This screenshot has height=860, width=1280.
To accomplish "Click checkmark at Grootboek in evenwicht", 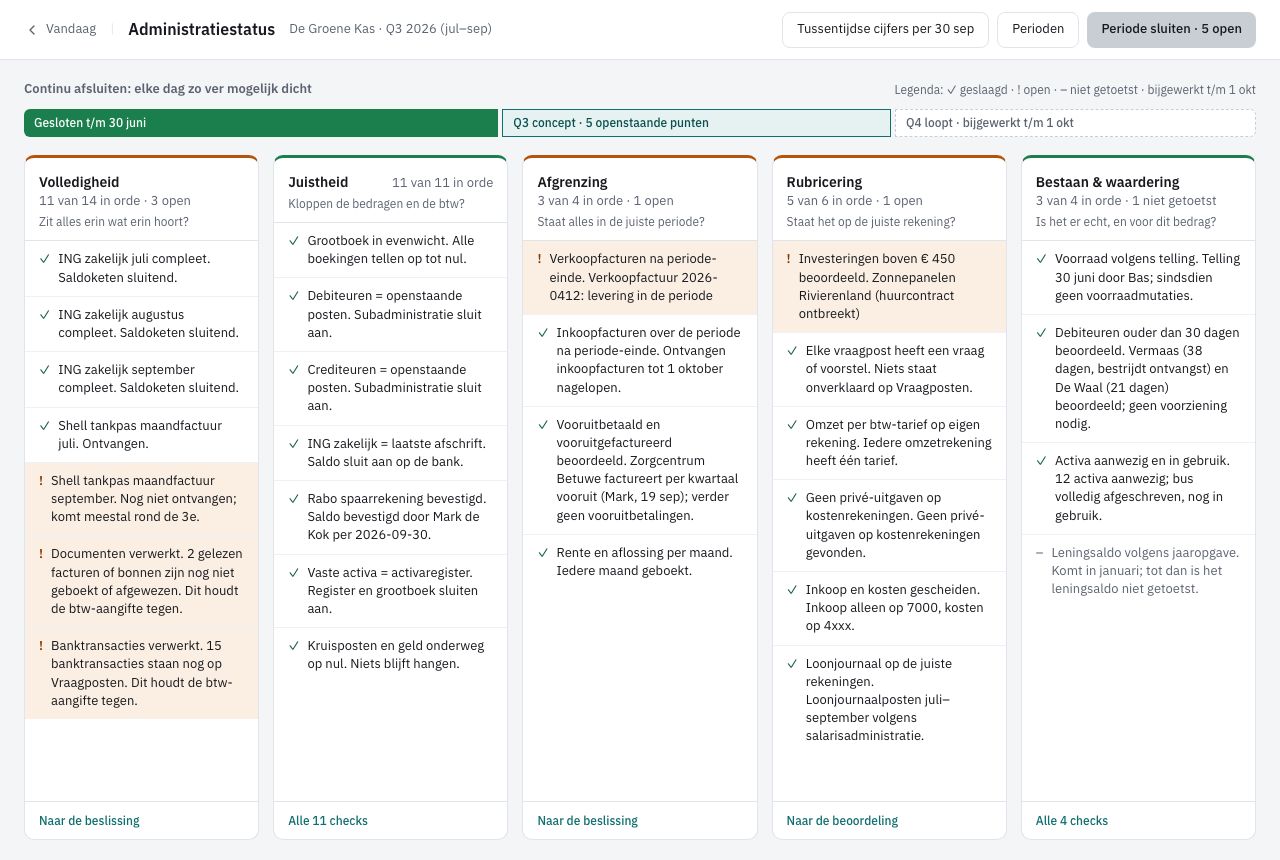I will coord(294,241).
